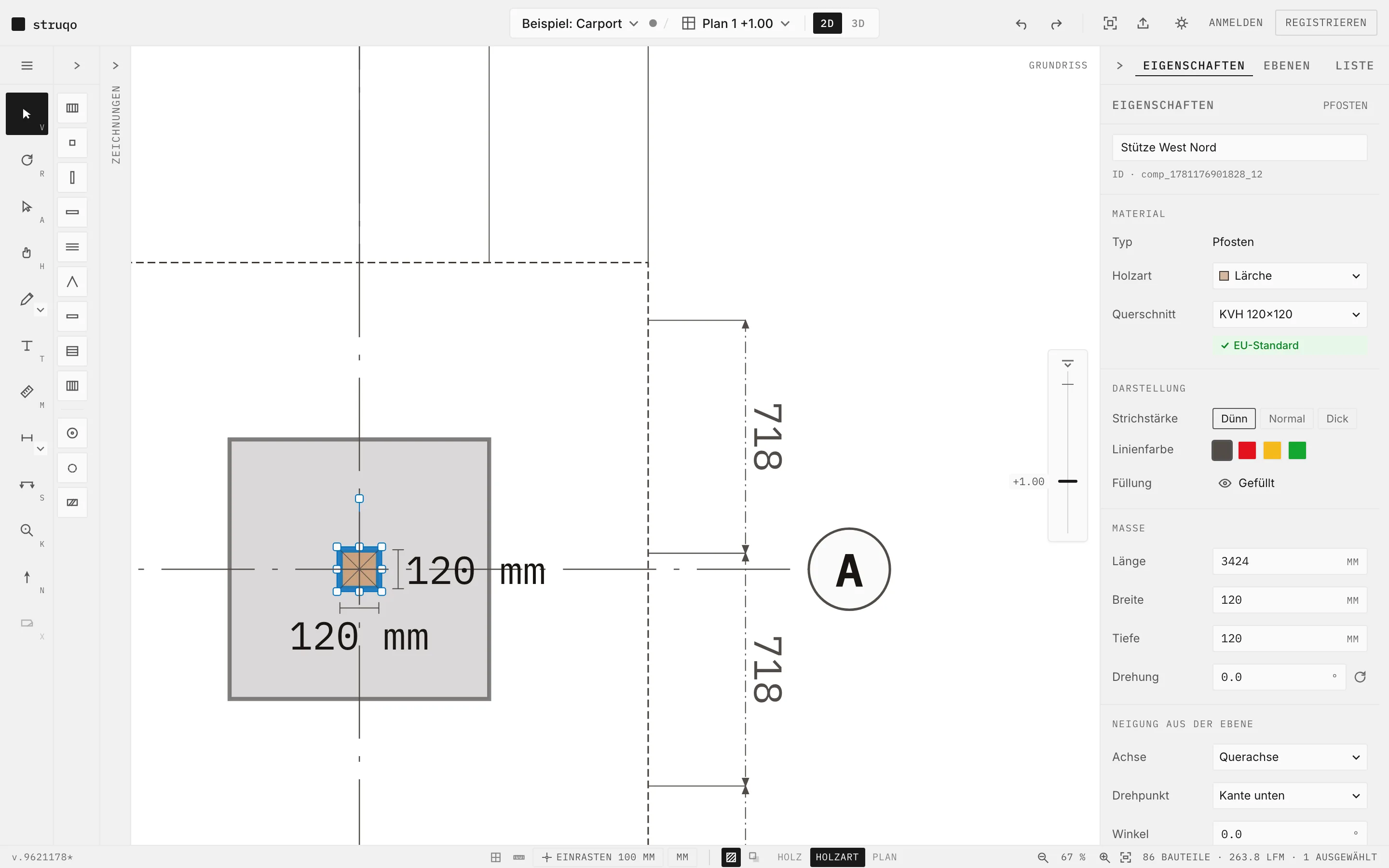
Task: Switch to the LISTE tab
Action: pyautogui.click(x=1355, y=66)
